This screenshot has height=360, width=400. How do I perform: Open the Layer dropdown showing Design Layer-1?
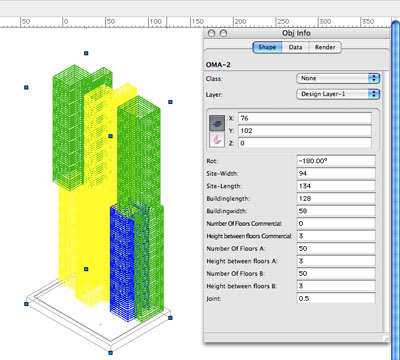pos(338,94)
